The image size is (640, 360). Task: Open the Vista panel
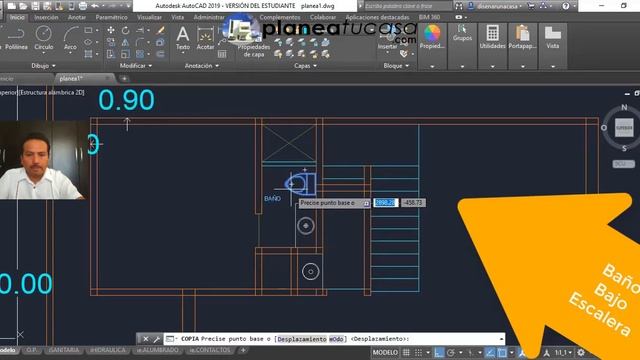click(x=553, y=37)
